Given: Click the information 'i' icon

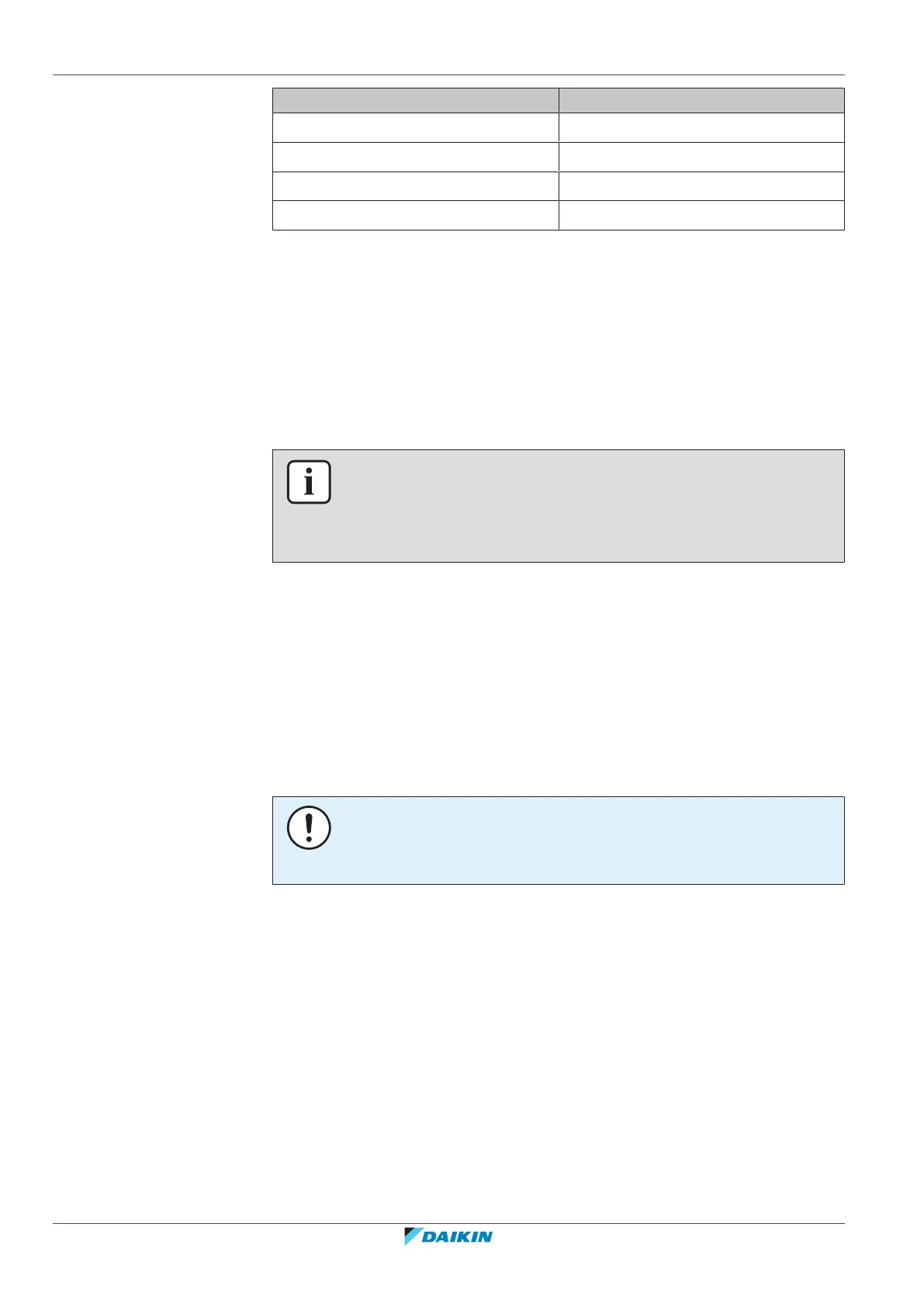Looking at the screenshot, I should 309,482.
